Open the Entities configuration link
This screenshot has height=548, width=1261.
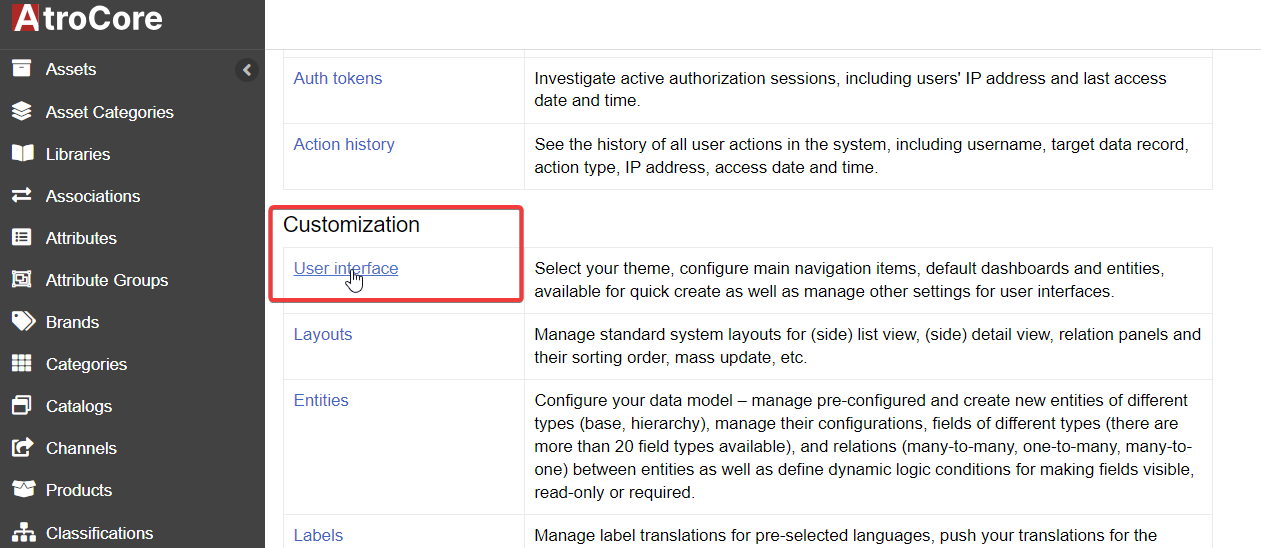point(320,400)
